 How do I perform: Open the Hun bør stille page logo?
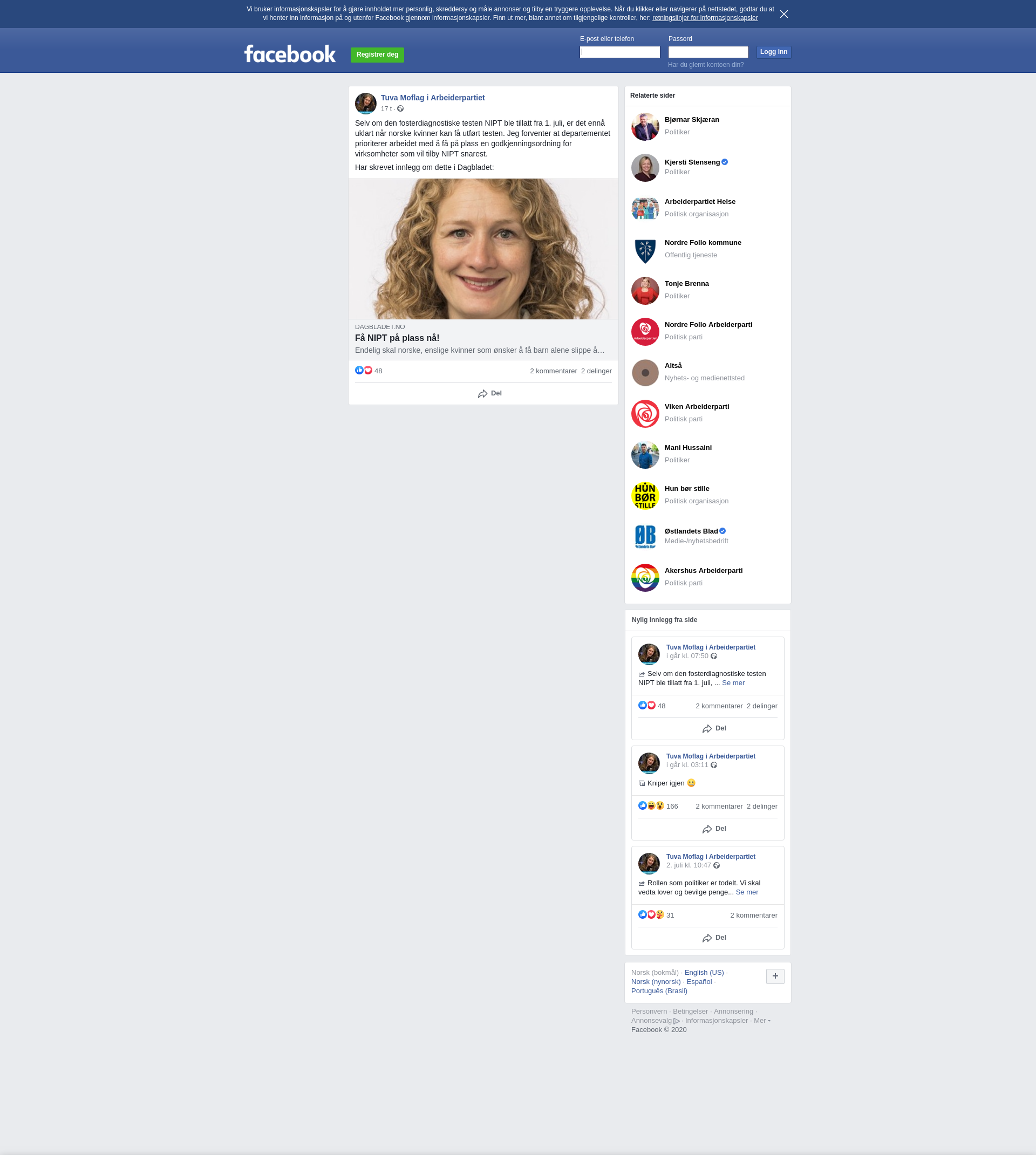(645, 496)
